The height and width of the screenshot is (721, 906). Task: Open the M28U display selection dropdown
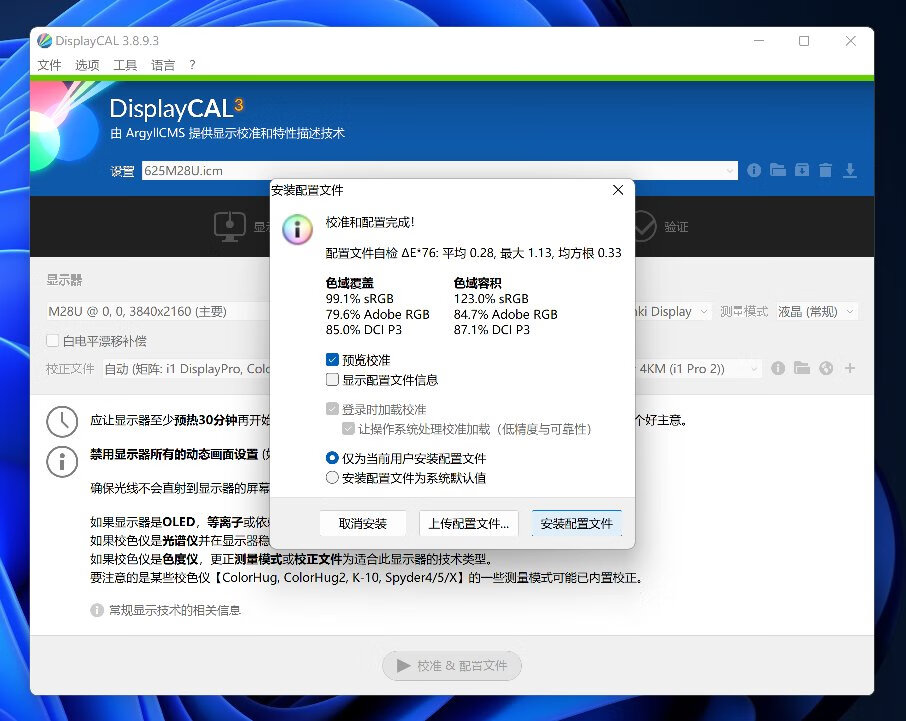click(158, 311)
